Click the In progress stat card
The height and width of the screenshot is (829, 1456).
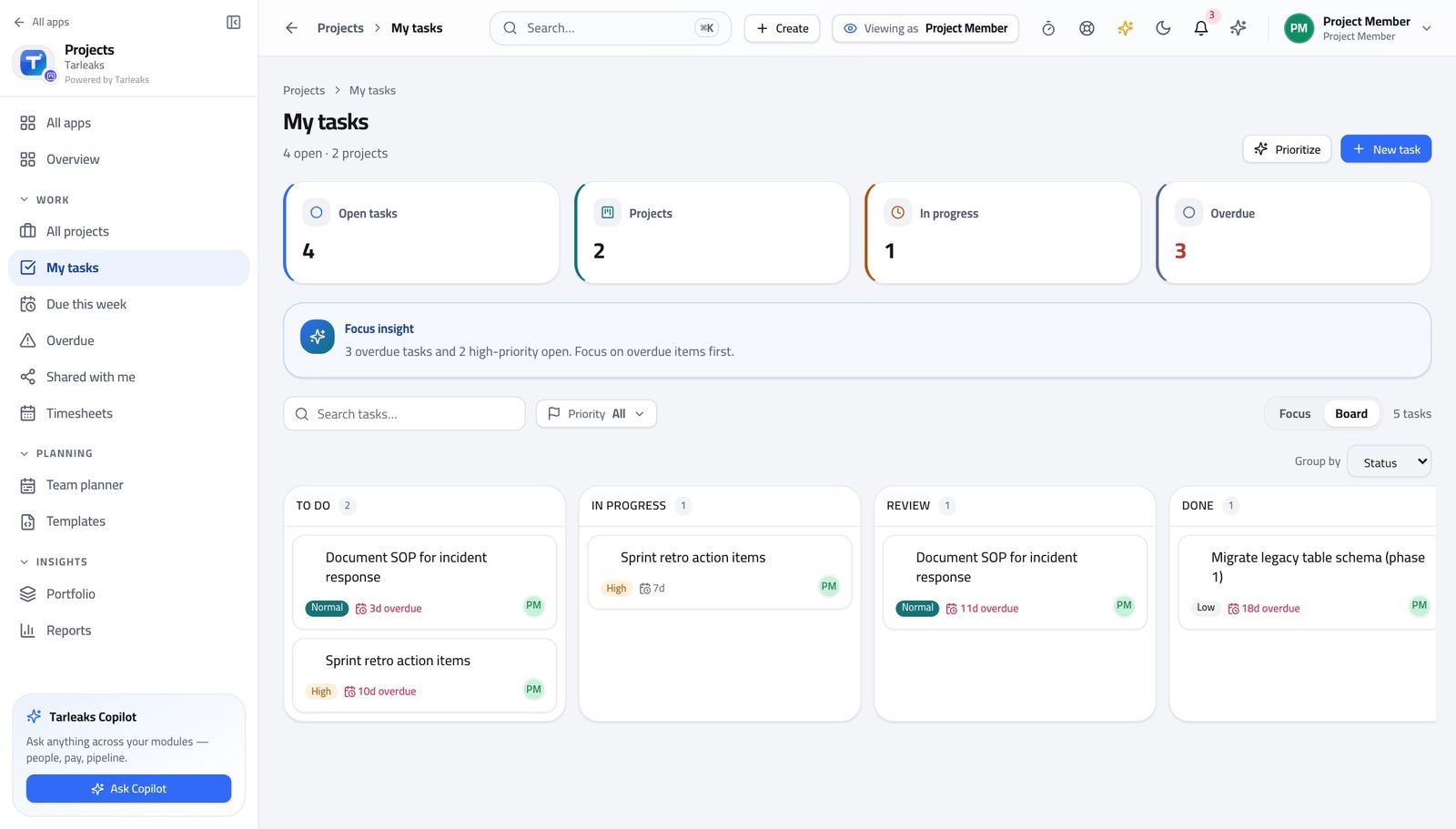[x=1003, y=233]
